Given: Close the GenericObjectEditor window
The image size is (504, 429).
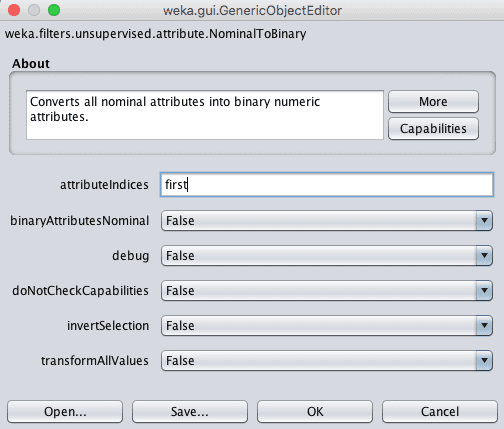Looking at the screenshot, I should point(14,10).
